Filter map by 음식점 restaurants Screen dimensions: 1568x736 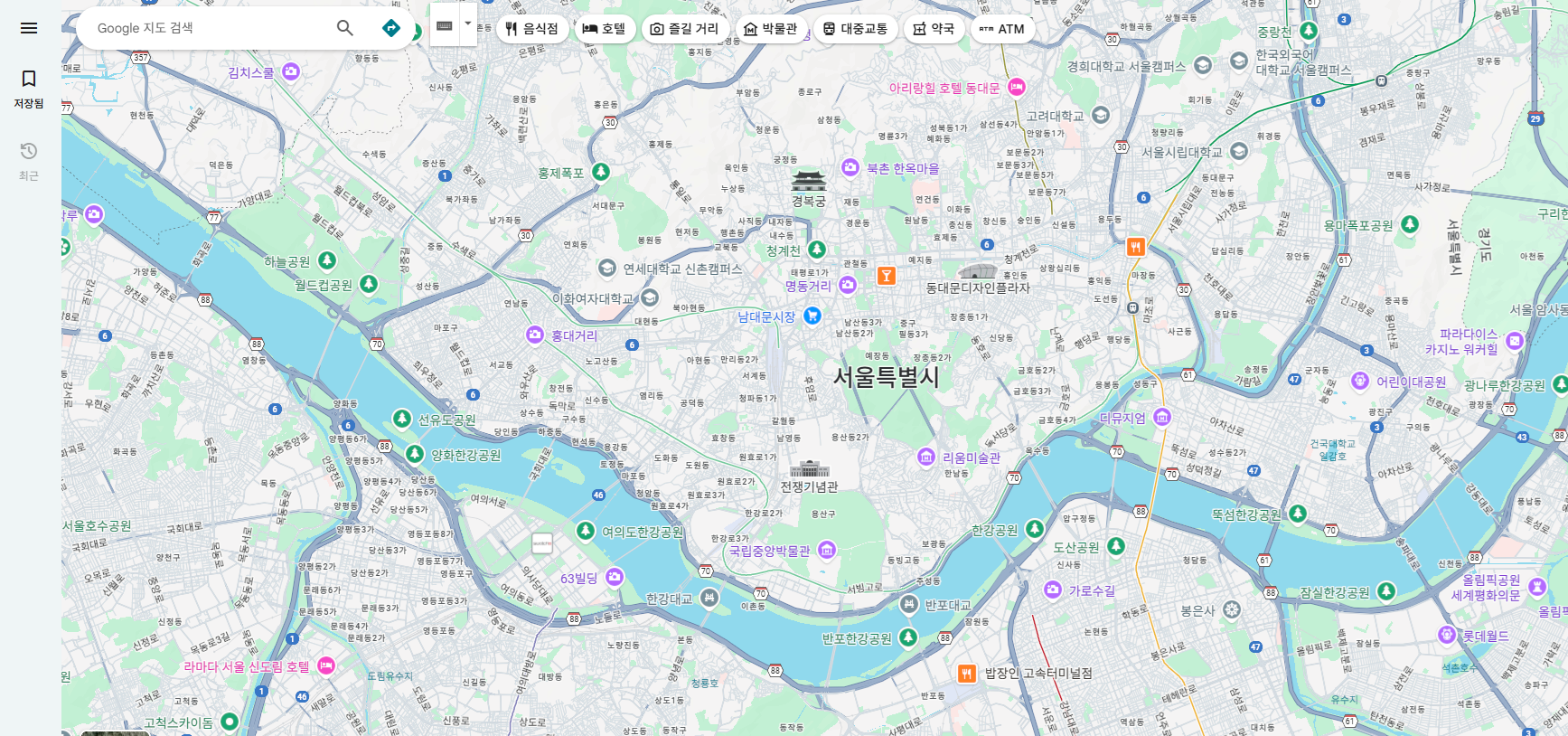pos(532,29)
